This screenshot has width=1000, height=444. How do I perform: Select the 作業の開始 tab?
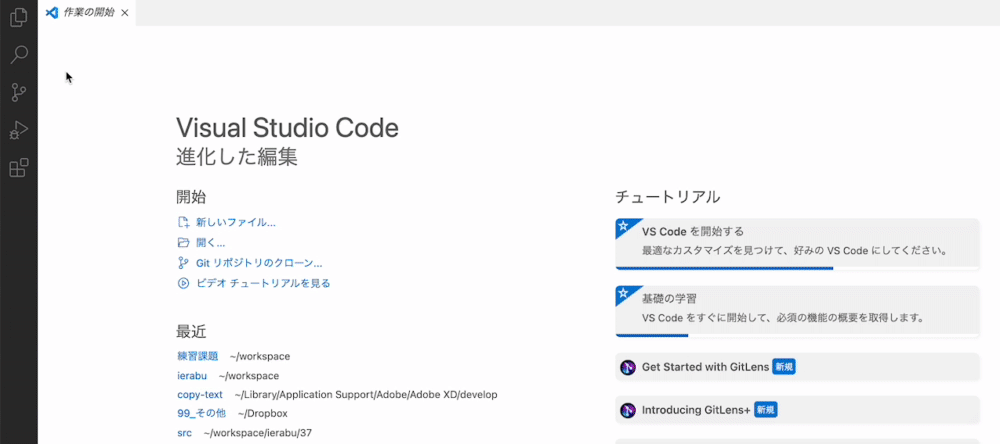87,13
